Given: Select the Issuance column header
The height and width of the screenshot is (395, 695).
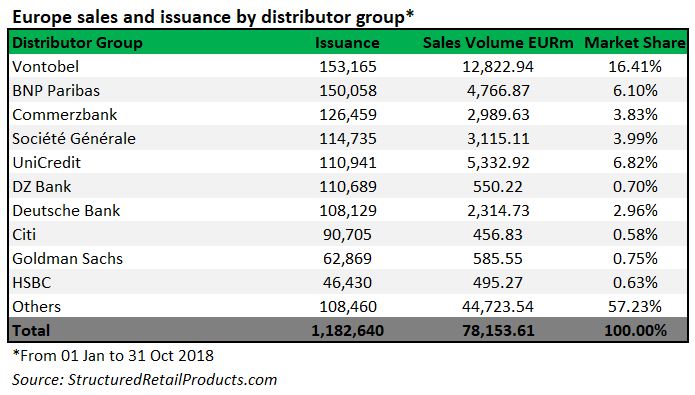Looking at the screenshot, I should [347, 43].
